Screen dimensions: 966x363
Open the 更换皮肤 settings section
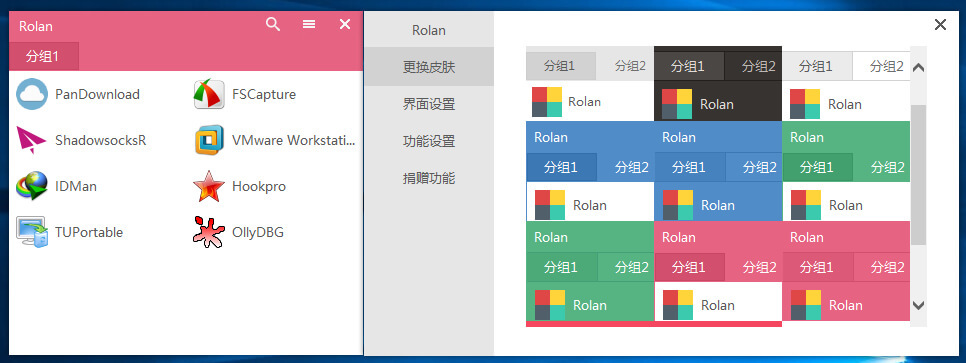click(429, 67)
